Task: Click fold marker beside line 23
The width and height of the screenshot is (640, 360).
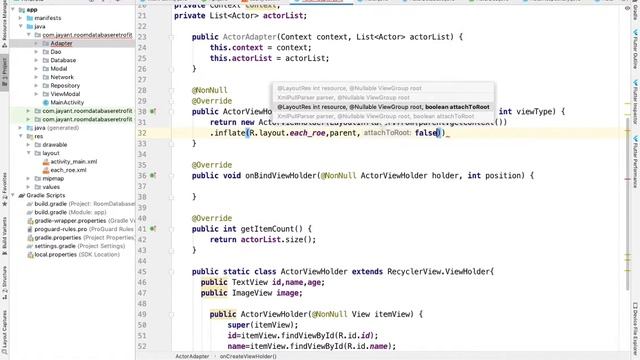Action: point(171,37)
